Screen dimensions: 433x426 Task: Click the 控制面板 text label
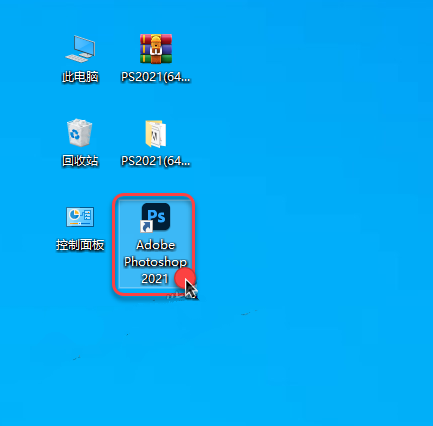80,245
